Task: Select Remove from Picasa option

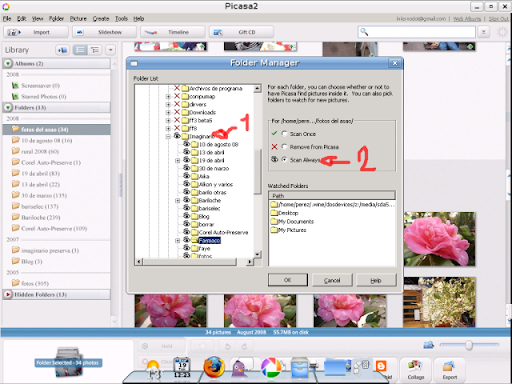Action: (x=284, y=147)
